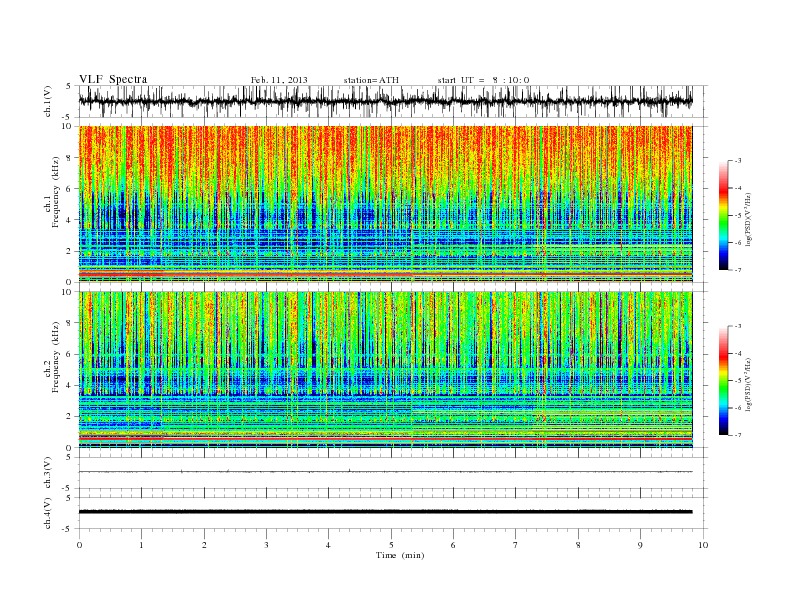Click the date label 'Feb. 11, 2013'
This screenshot has width=792, height=612.
point(279,80)
